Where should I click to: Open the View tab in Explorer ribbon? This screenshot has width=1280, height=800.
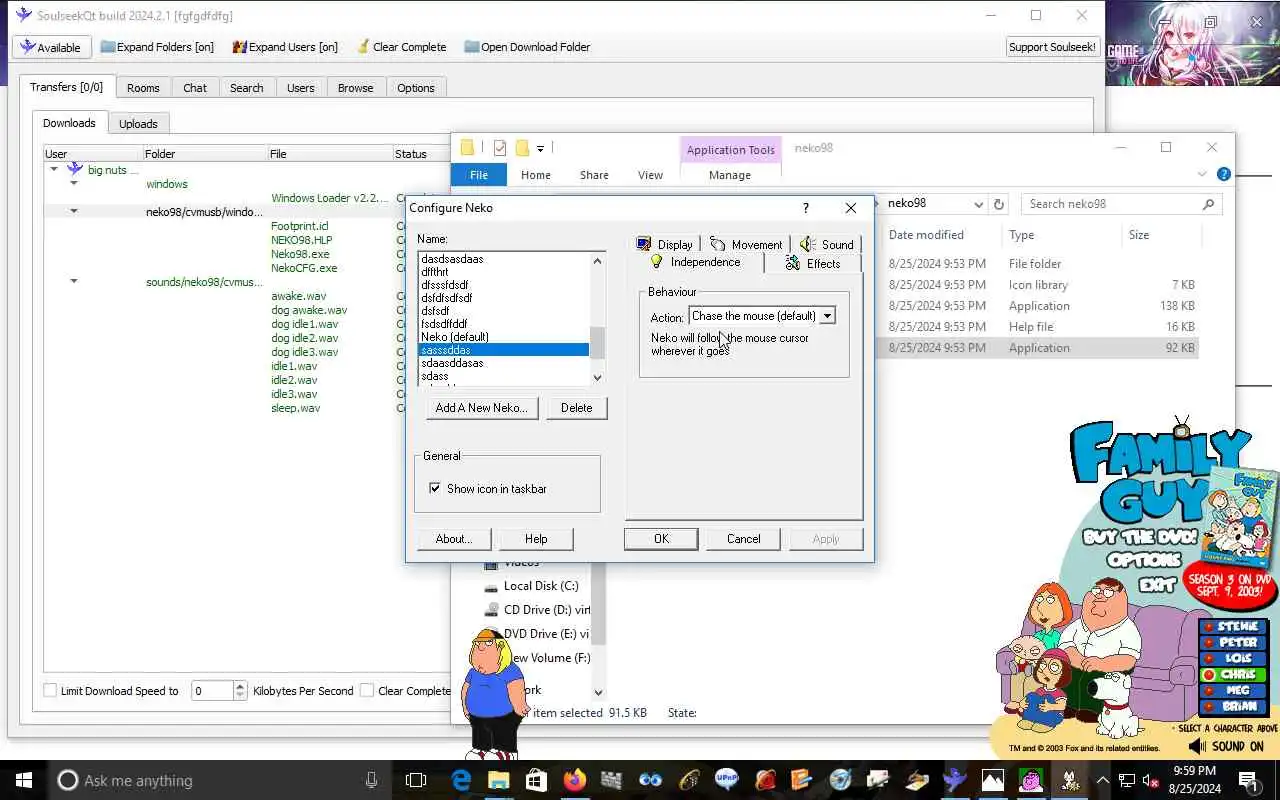[650, 175]
